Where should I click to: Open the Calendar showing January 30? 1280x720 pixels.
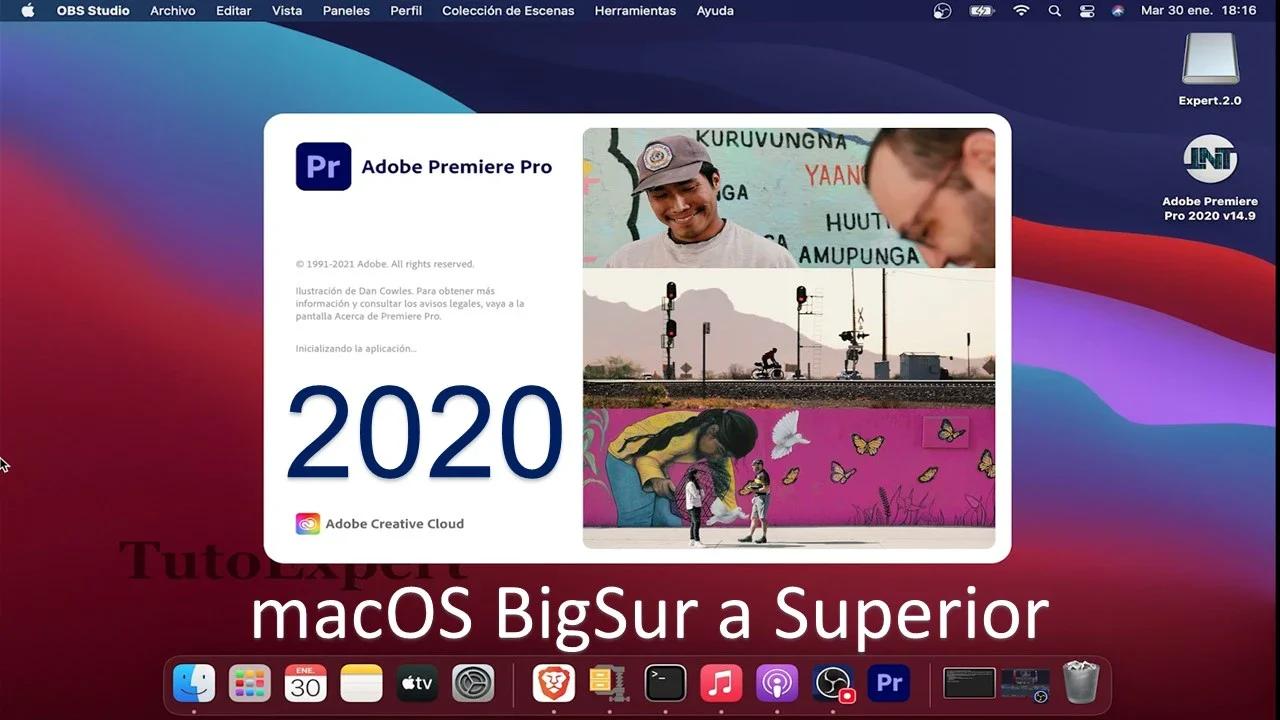tap(305, 683)
